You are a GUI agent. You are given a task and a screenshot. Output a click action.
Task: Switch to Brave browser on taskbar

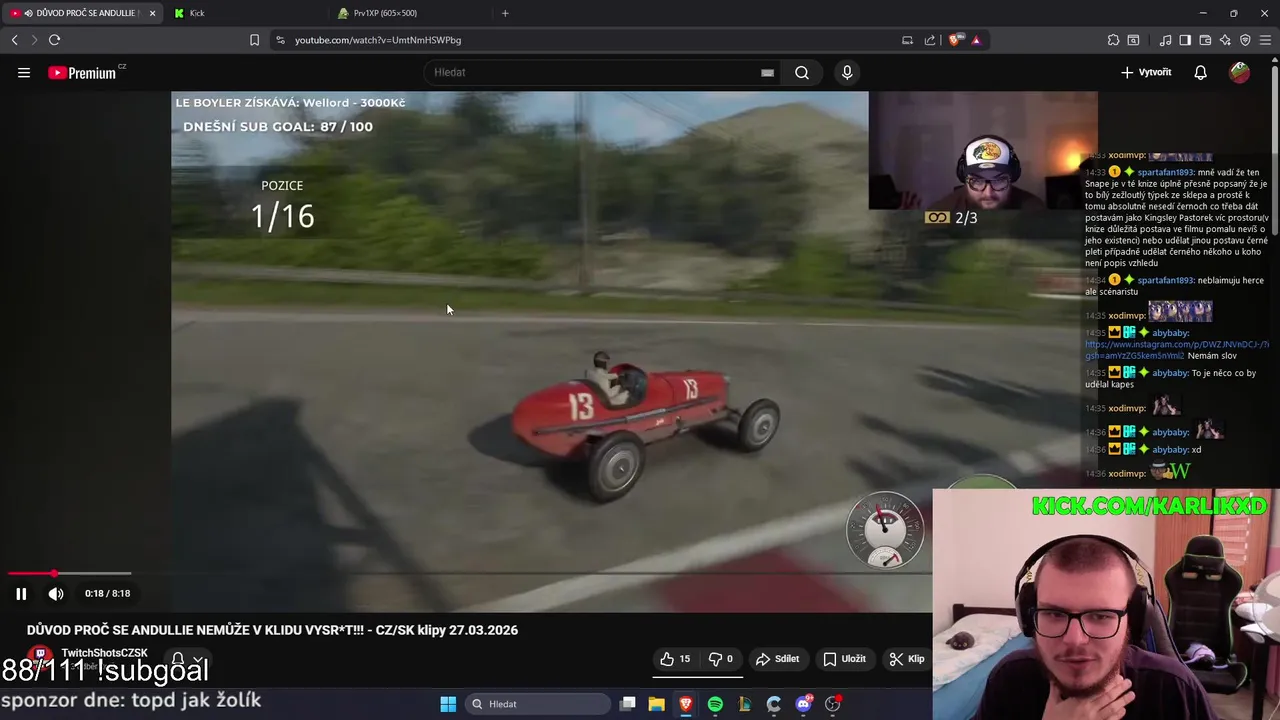(686, 704)
